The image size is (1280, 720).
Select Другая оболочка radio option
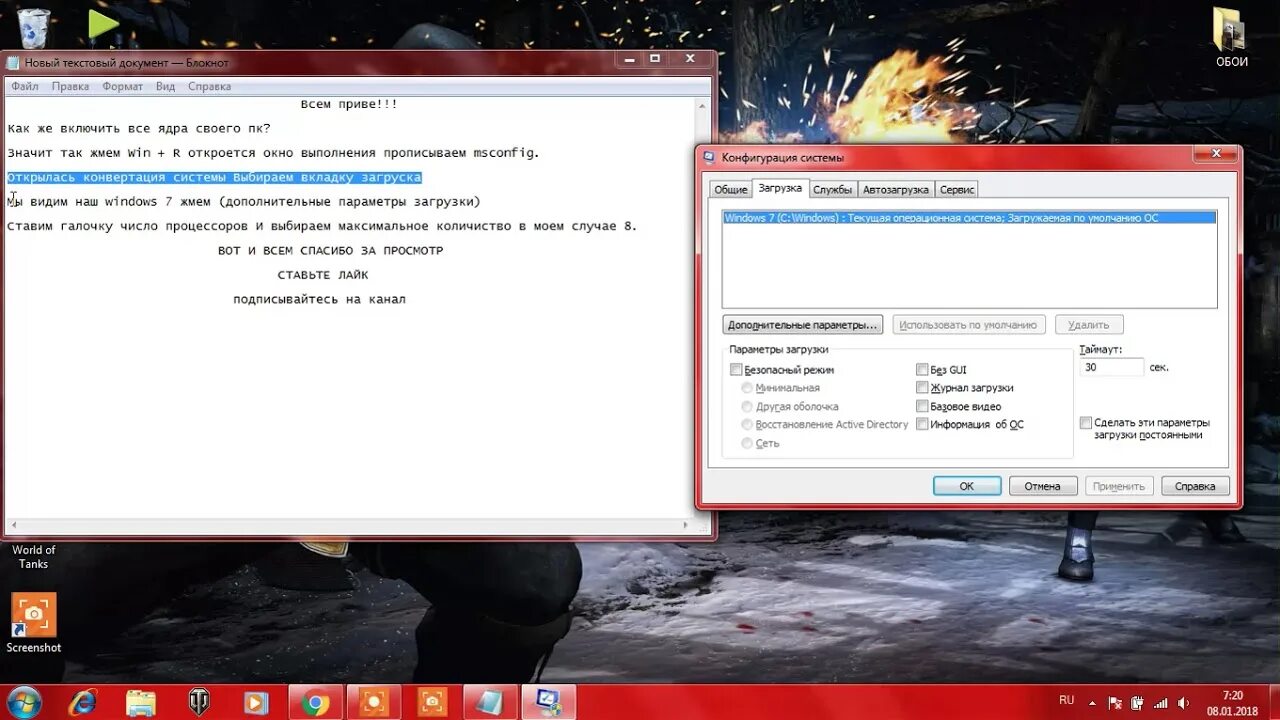[747, 407]
